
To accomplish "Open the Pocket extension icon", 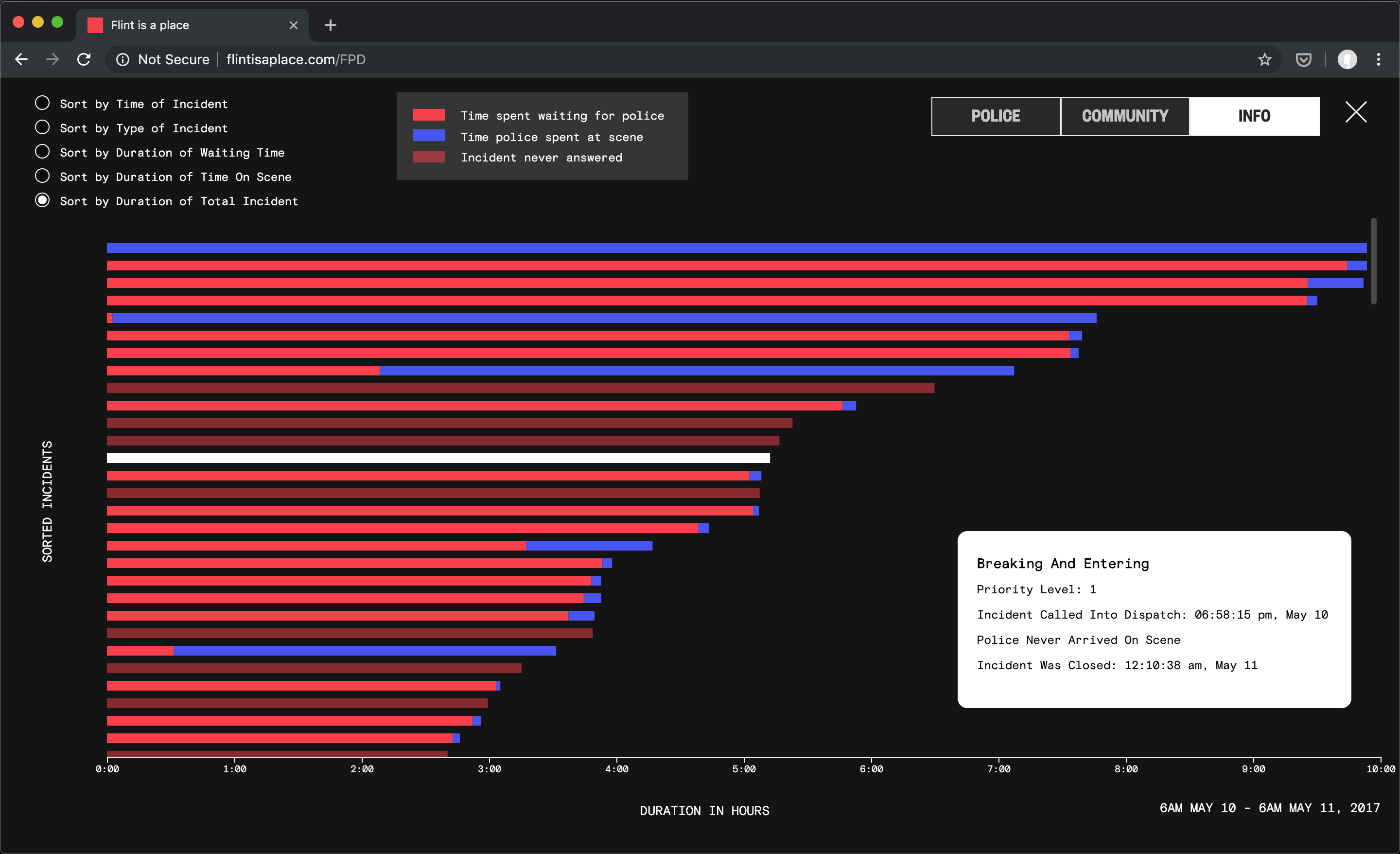I will click(1303, 59).
